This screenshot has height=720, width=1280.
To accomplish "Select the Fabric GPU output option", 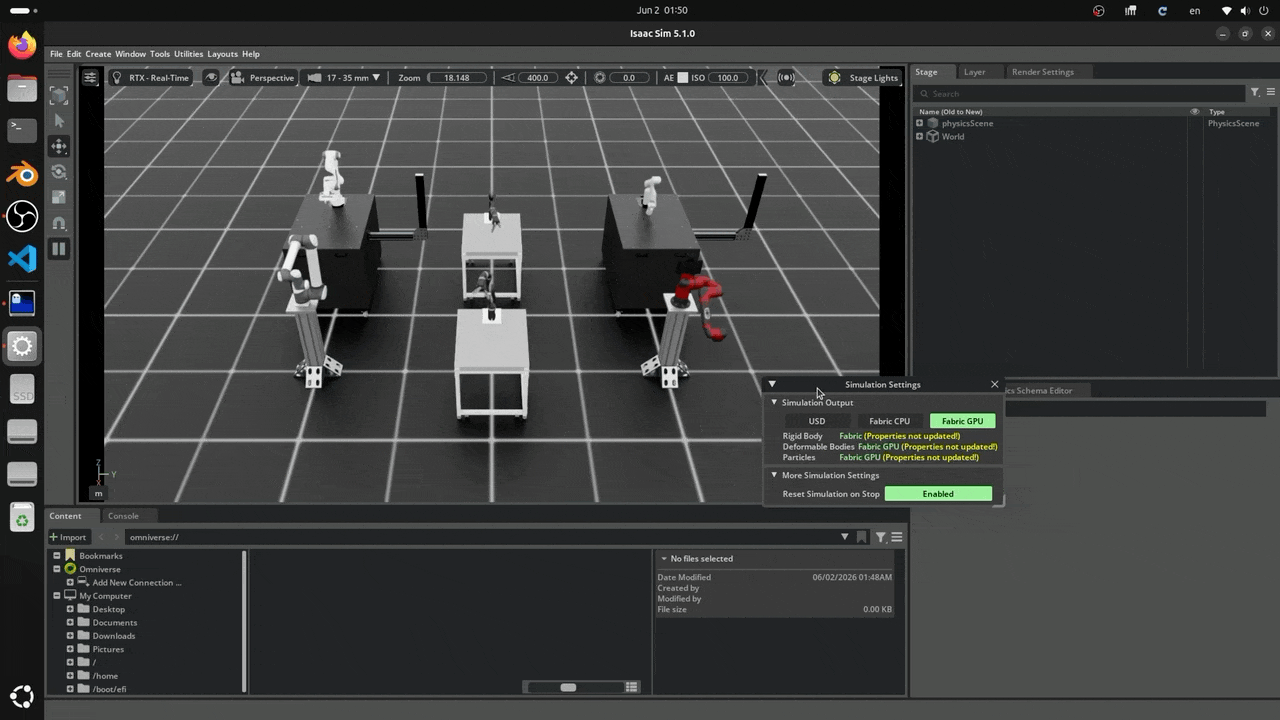I will (x=962, y=421).
